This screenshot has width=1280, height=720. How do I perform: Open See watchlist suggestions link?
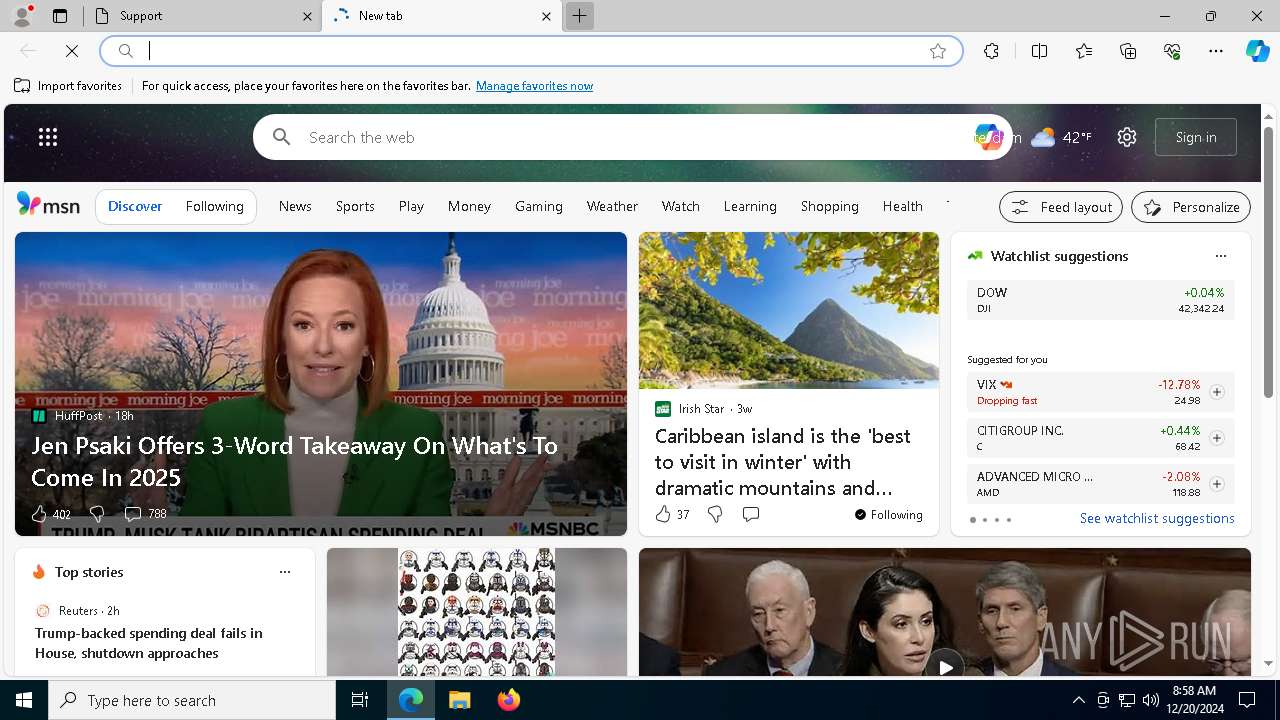[x=1157, y=518]
